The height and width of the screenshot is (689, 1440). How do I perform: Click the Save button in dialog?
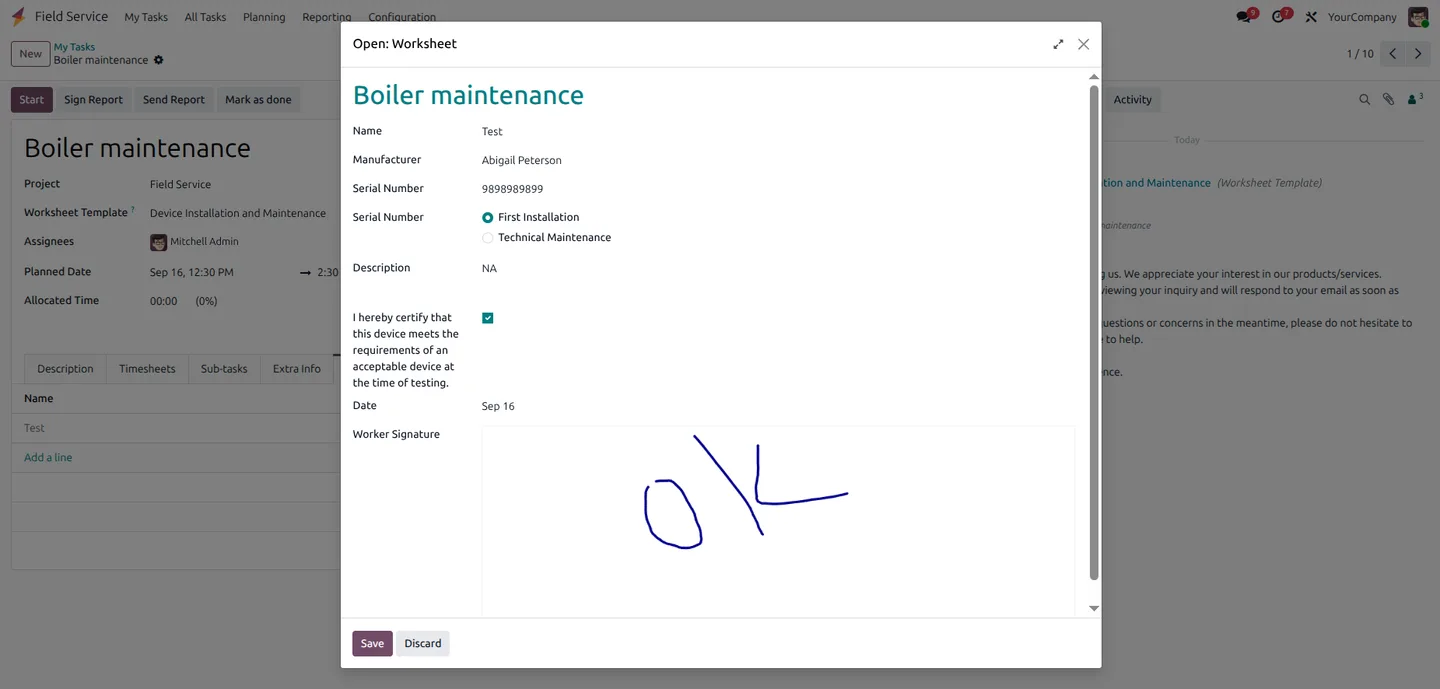[x=372, y=644]
